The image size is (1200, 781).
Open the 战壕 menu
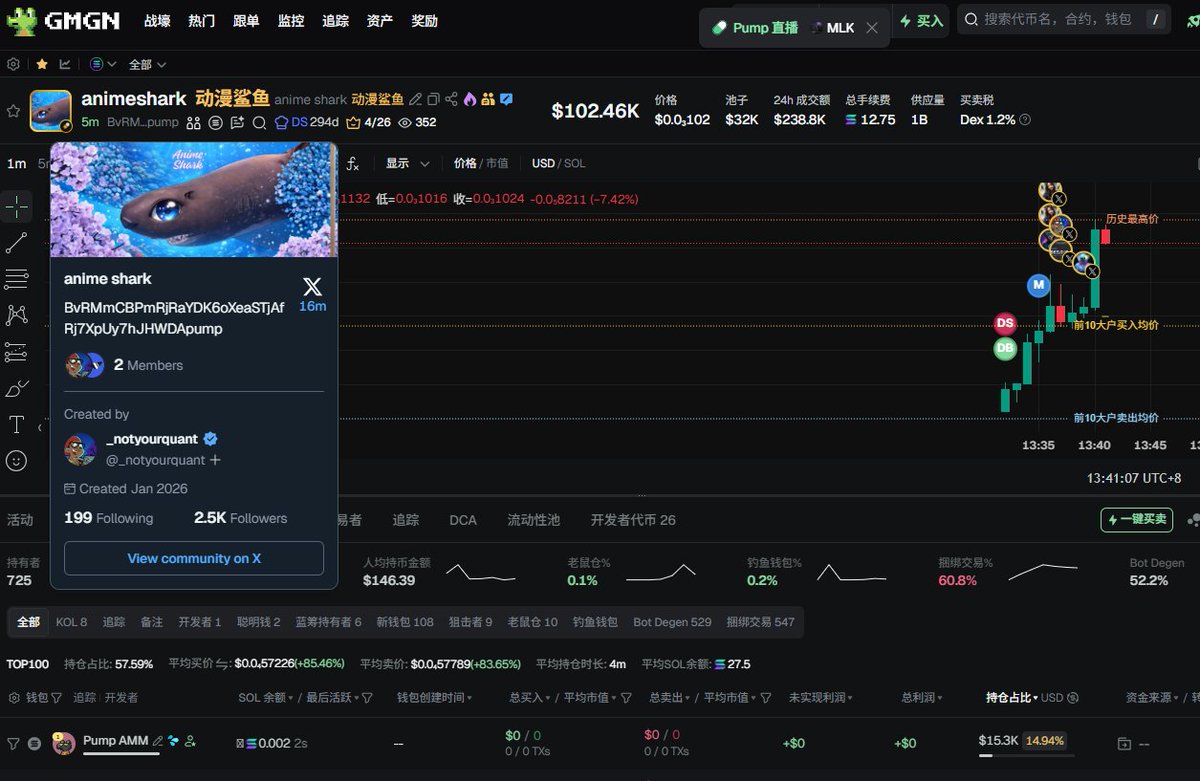pos(157,20)
